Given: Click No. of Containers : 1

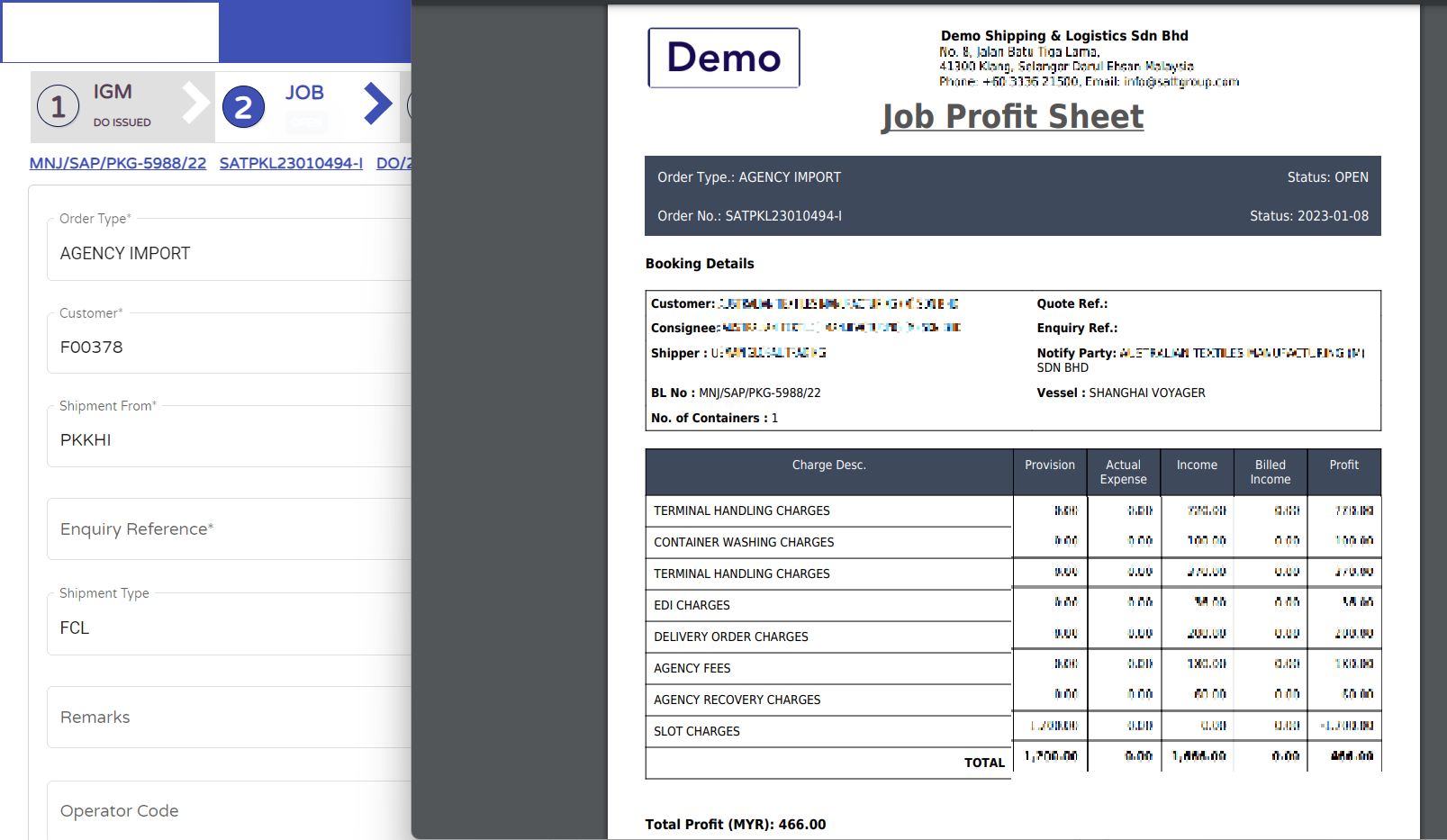Looking at the screenshot, I should pos(714,418).
